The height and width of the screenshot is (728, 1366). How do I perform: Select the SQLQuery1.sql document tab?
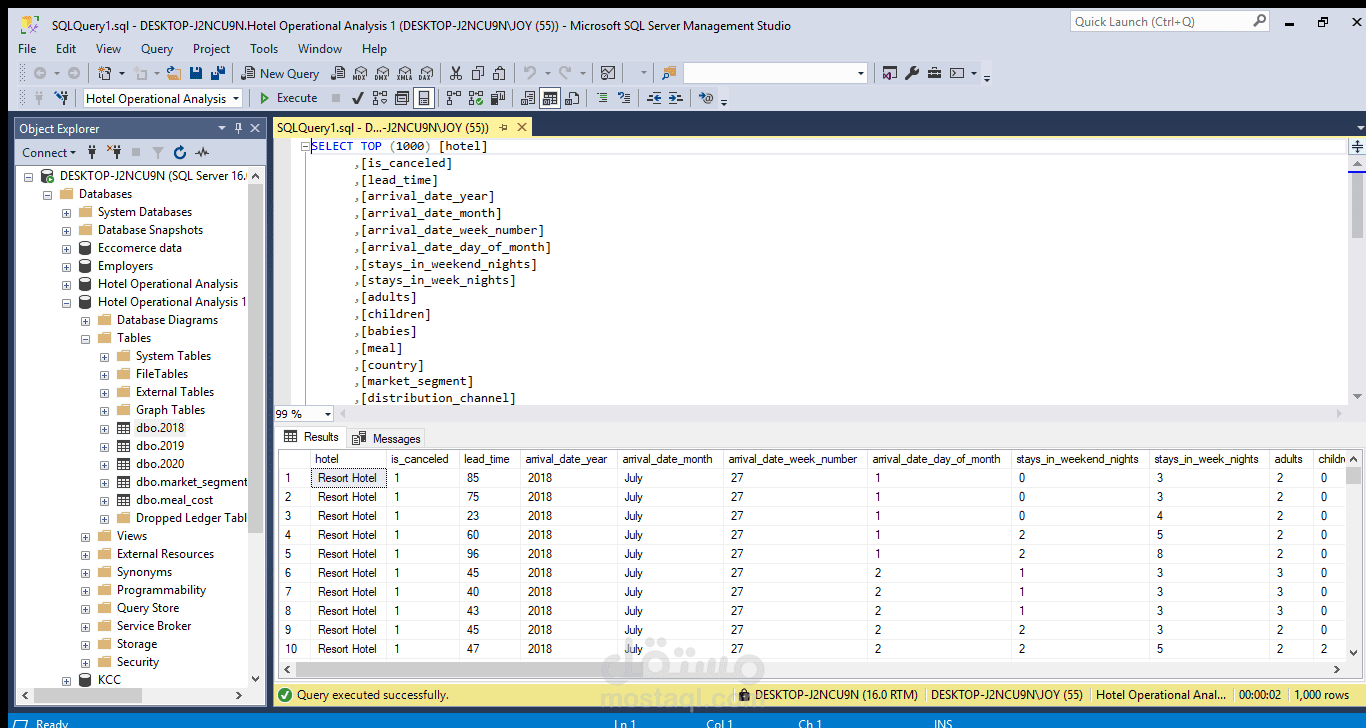pos(382,127)
